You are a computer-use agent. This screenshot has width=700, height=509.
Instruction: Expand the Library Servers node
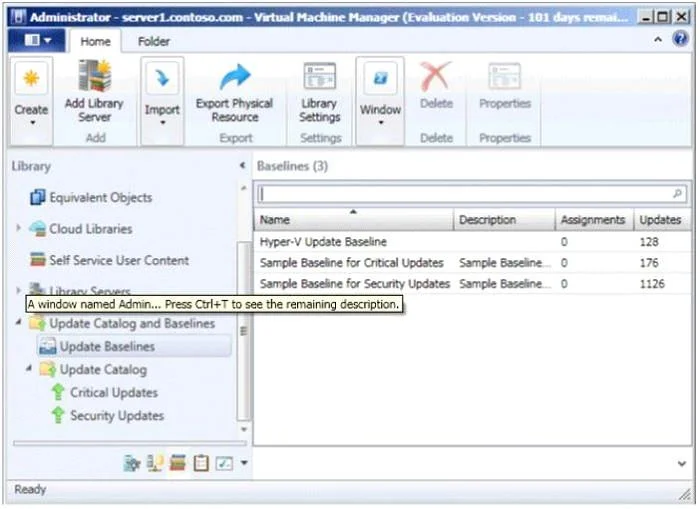pyautogui.click(x=18, y=290)
